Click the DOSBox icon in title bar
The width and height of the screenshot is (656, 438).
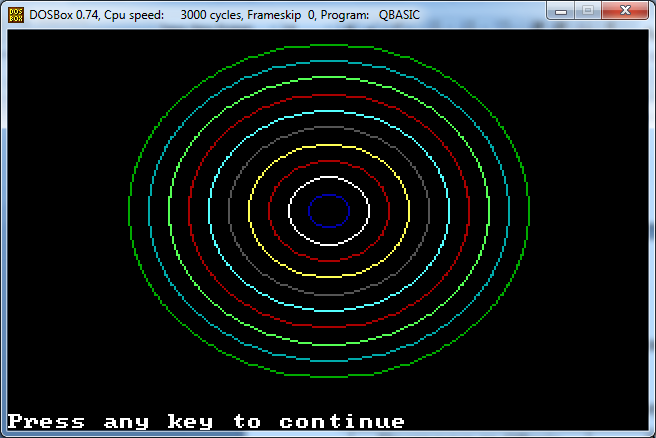coord(16,15)
